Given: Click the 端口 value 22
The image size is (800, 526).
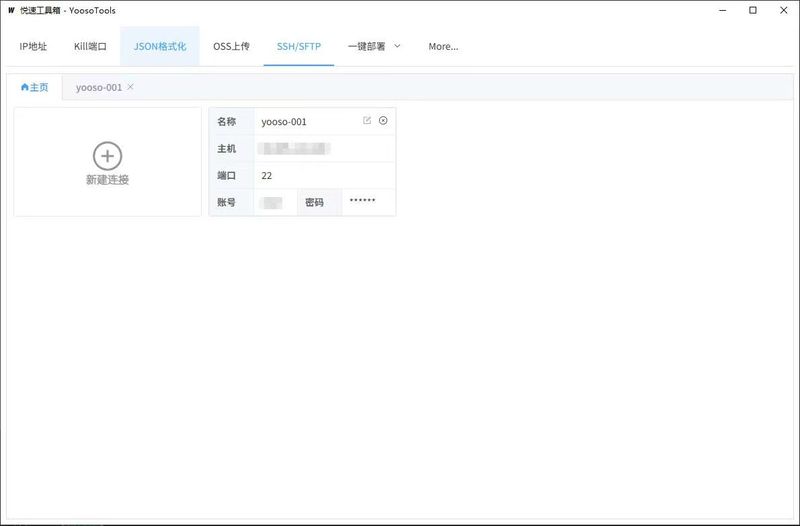Looking at the screenshot, I should [x=267, y=175].
